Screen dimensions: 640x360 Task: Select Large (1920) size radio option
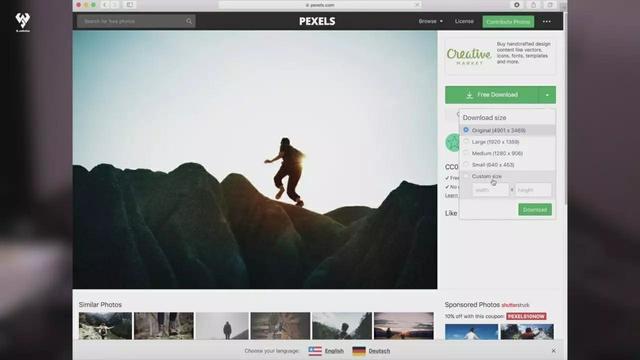466,141
